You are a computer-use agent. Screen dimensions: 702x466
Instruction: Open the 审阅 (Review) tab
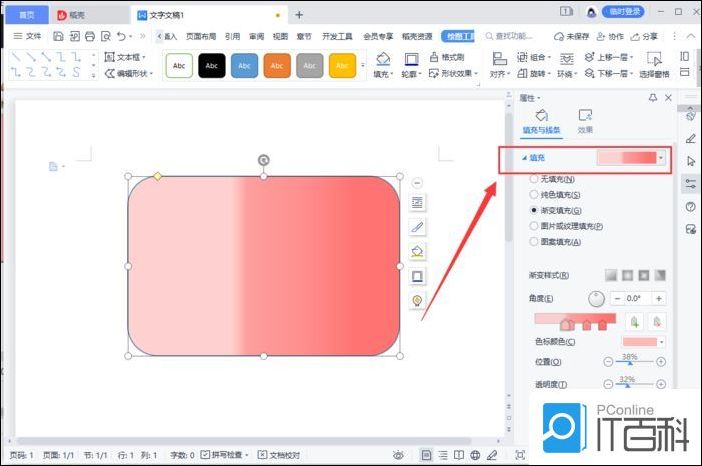(257, 36)
